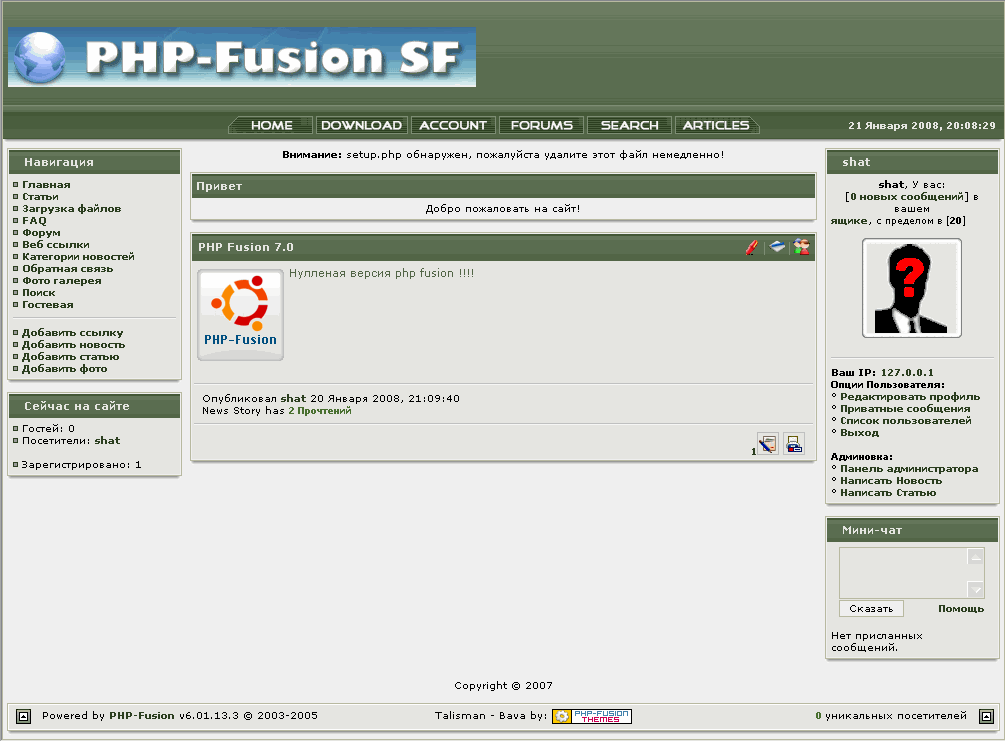Click author shat in the Опубликовал line
Viewport: 1005px width, 741px height.
coord(293,399)
